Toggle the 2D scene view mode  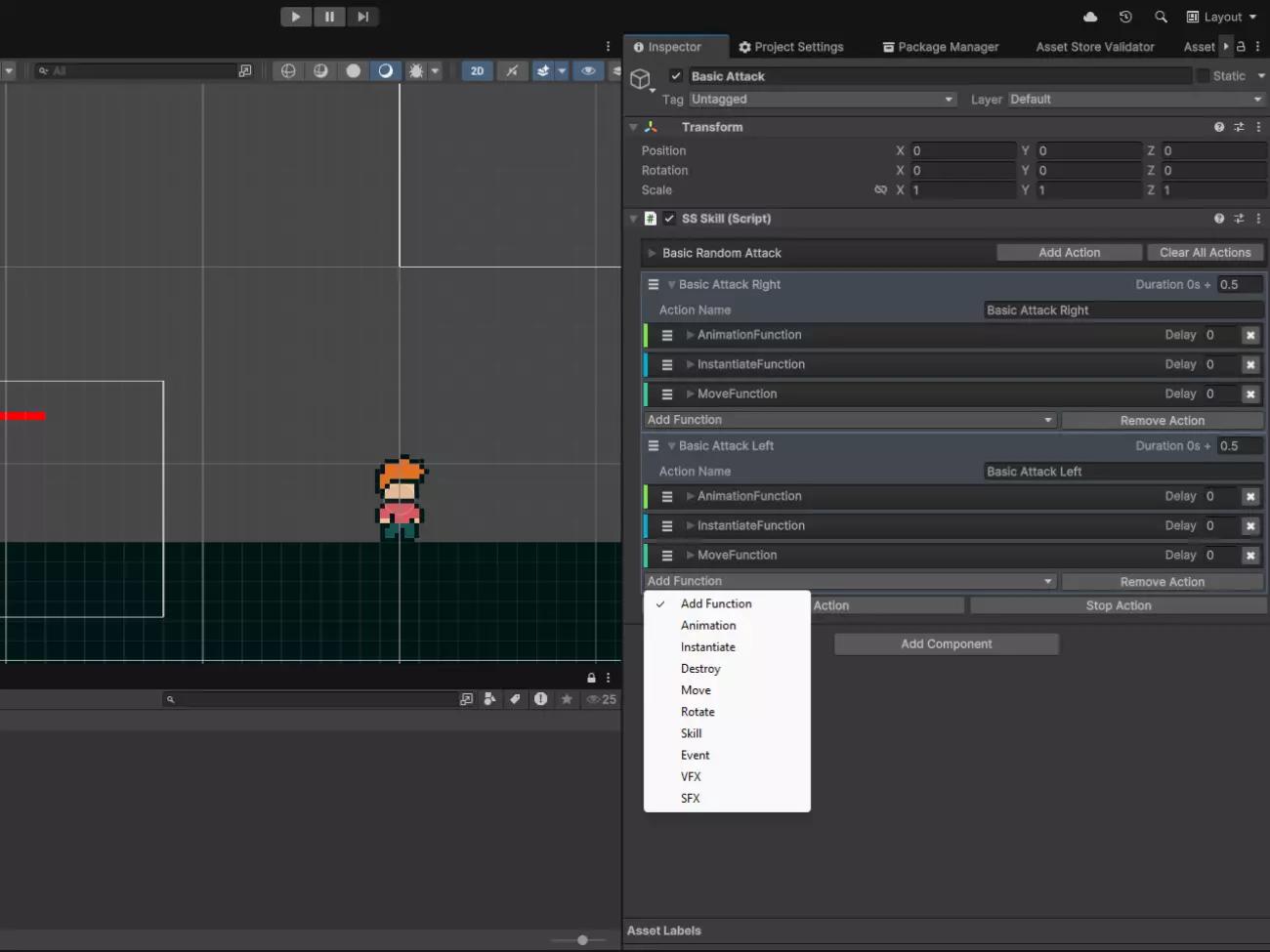[477, 70]
